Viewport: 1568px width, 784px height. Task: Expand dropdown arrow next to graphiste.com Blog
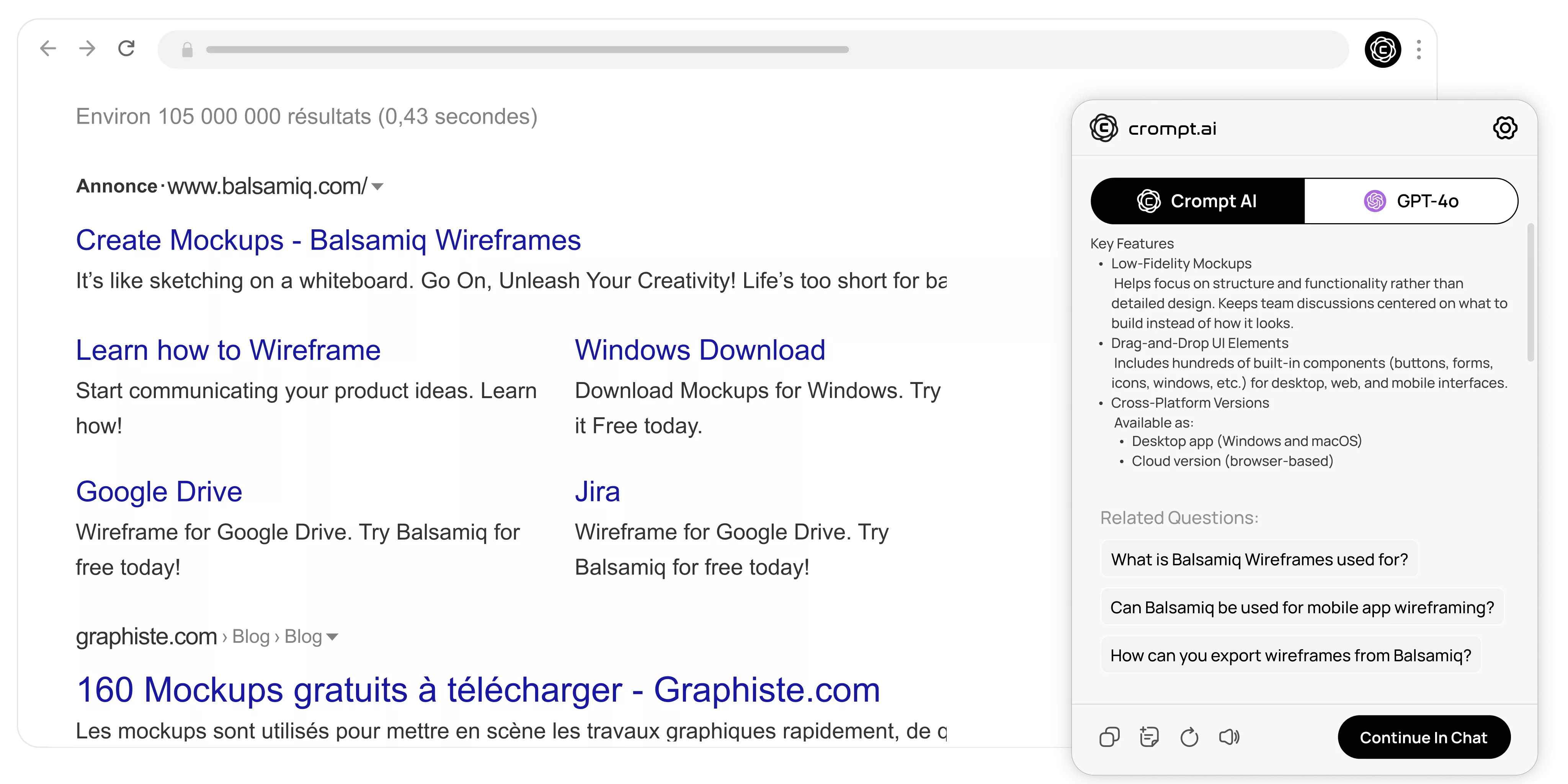pyautogui.click(x=332, y=637)
